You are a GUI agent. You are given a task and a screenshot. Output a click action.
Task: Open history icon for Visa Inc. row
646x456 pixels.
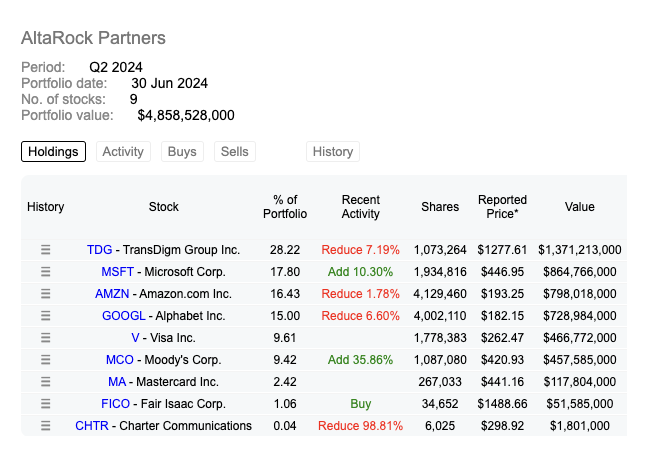(x=45, y=338)
